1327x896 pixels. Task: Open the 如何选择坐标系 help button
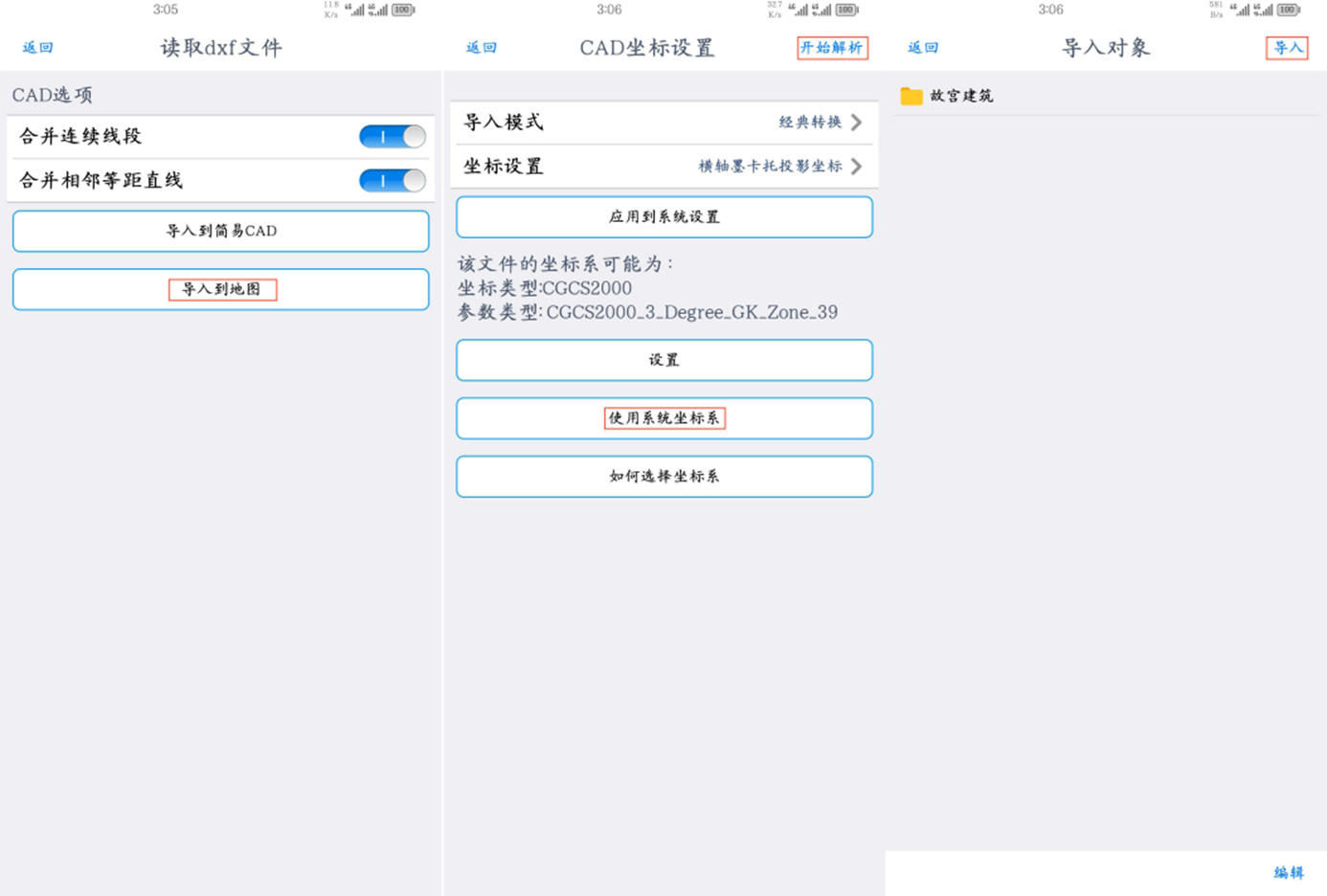(x=663, y=477)
